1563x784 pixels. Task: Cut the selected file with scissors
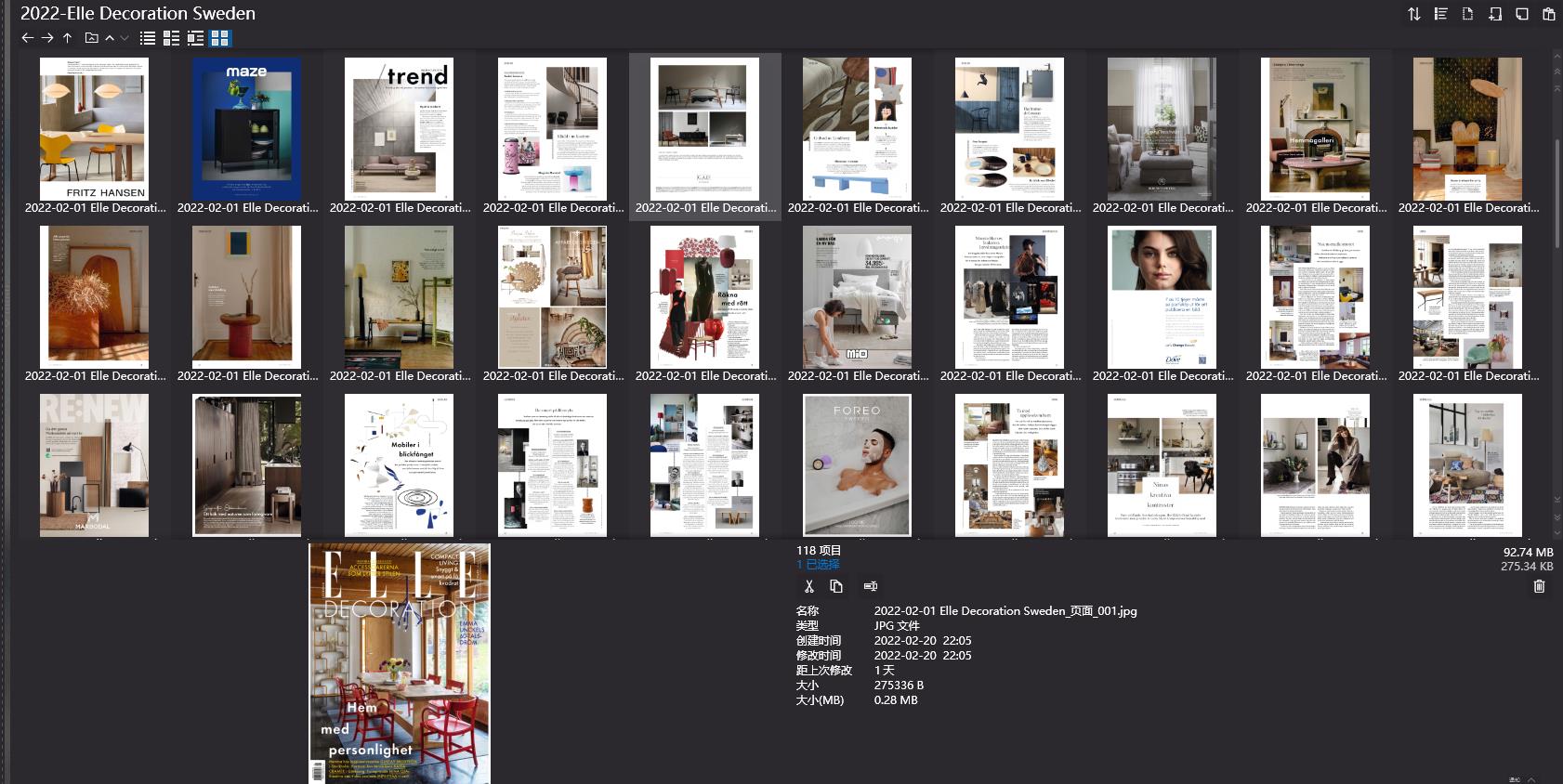point(809,586)
